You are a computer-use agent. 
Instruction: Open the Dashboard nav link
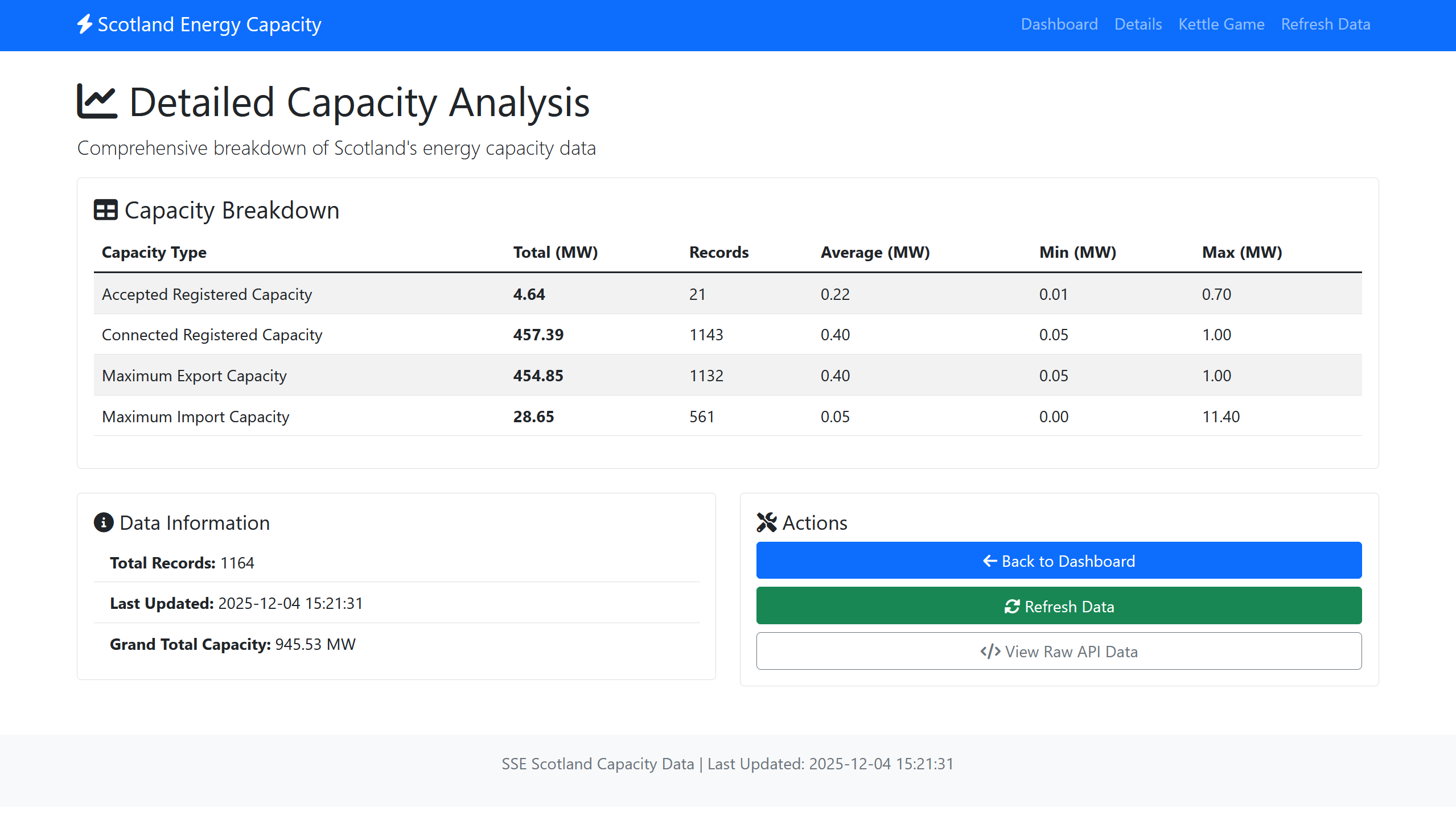point(1059,24)
